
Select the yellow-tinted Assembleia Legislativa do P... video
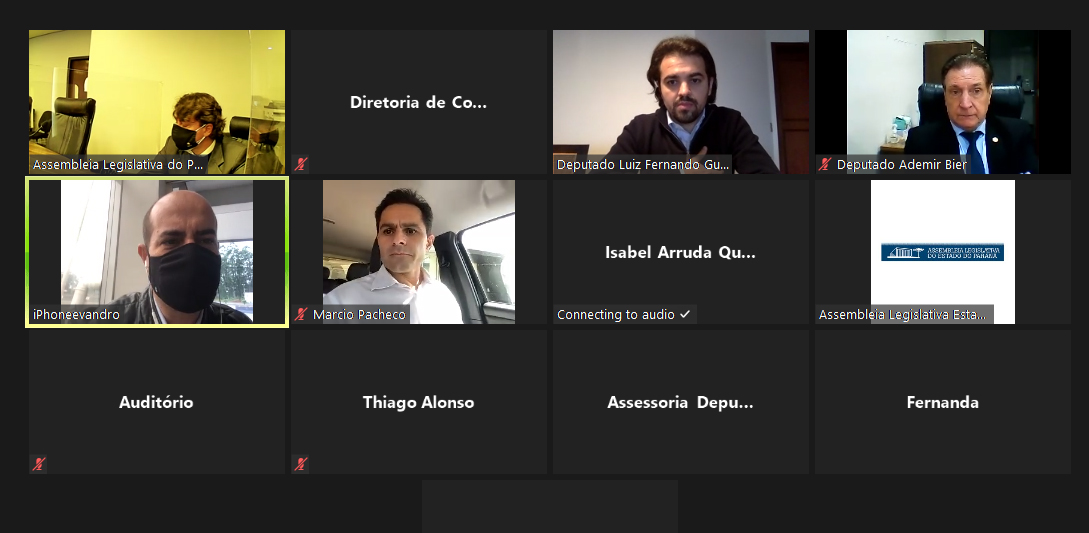pos(157,101)
